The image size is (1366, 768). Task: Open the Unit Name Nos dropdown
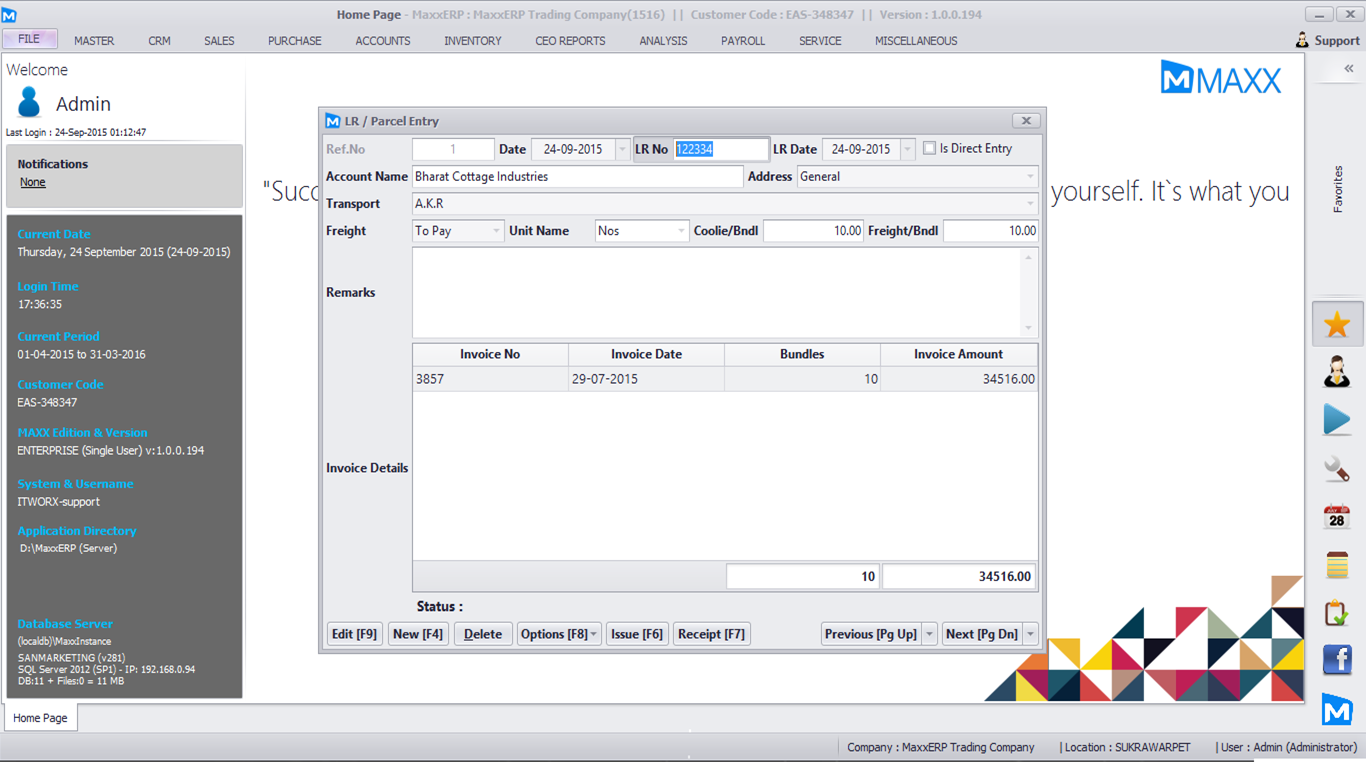coord(681,231)
